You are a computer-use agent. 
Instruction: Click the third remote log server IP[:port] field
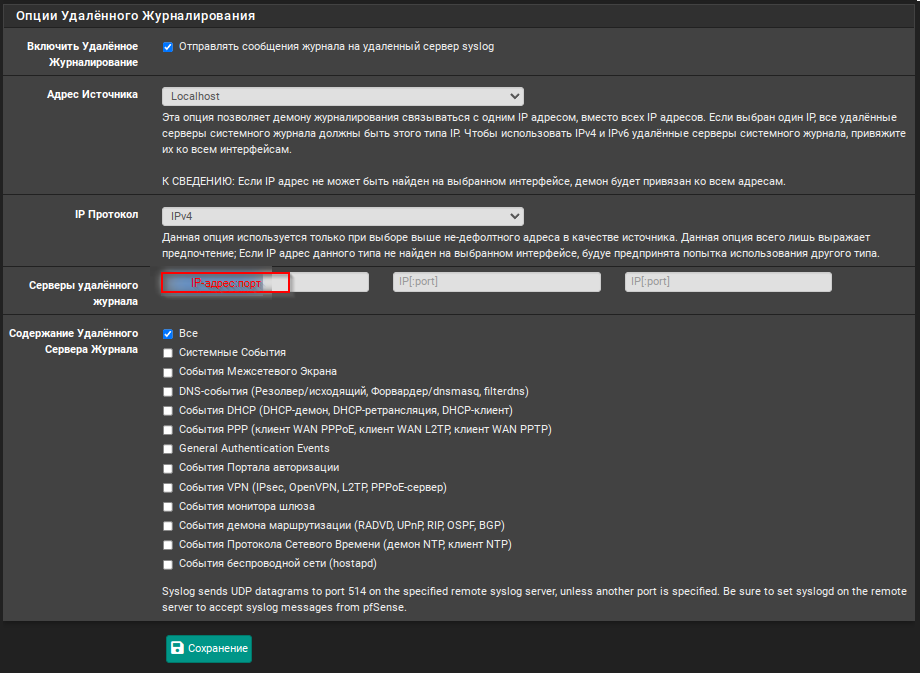pyautogui.click(x=728, y=282)
